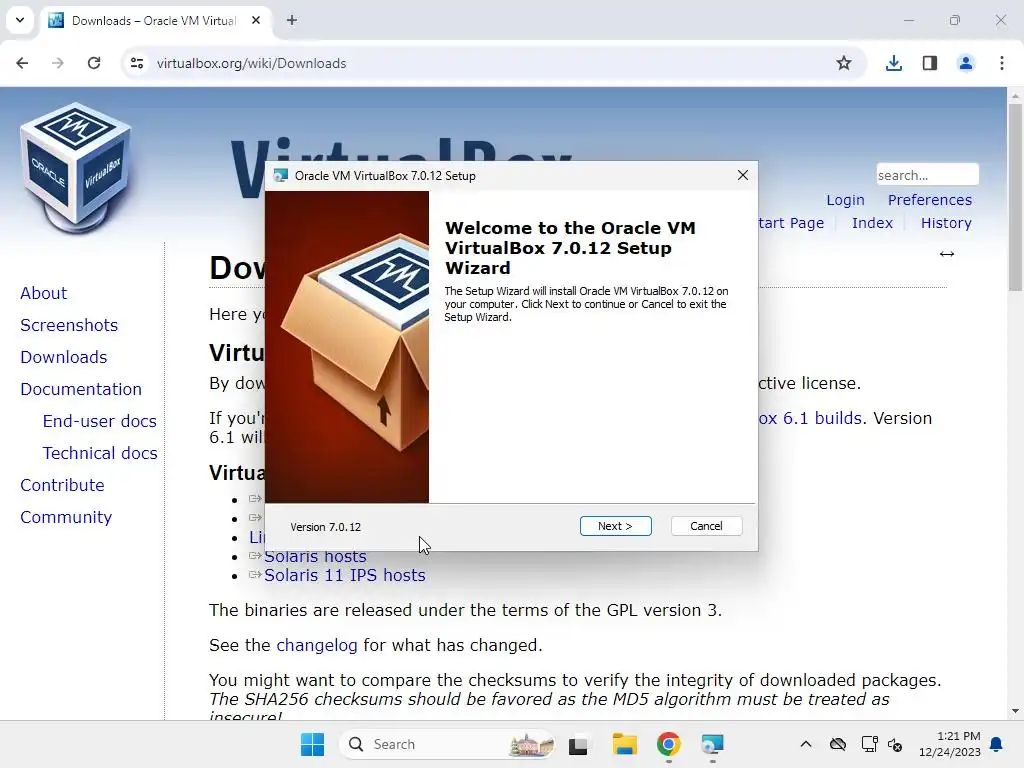Viewport: 1024px width, 768px height.
Task: Open the notifications bell icon
Action: 997,744
